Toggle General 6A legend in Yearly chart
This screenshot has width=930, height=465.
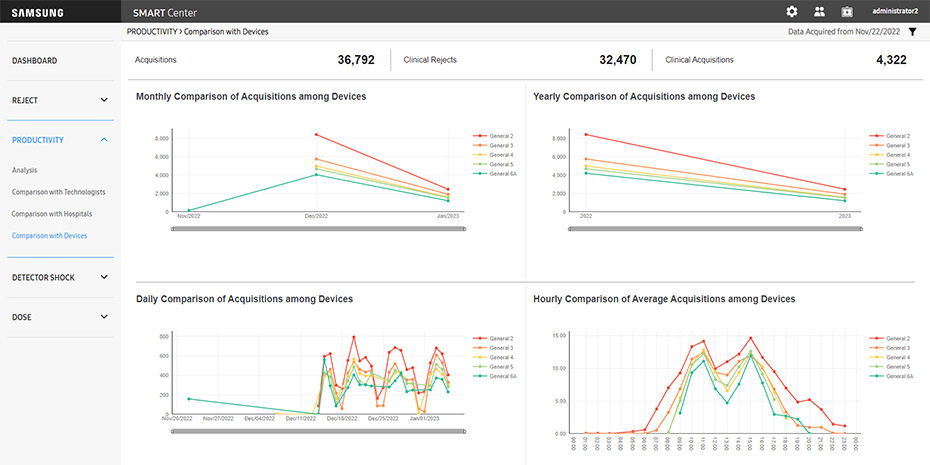(x=895, y=173)
